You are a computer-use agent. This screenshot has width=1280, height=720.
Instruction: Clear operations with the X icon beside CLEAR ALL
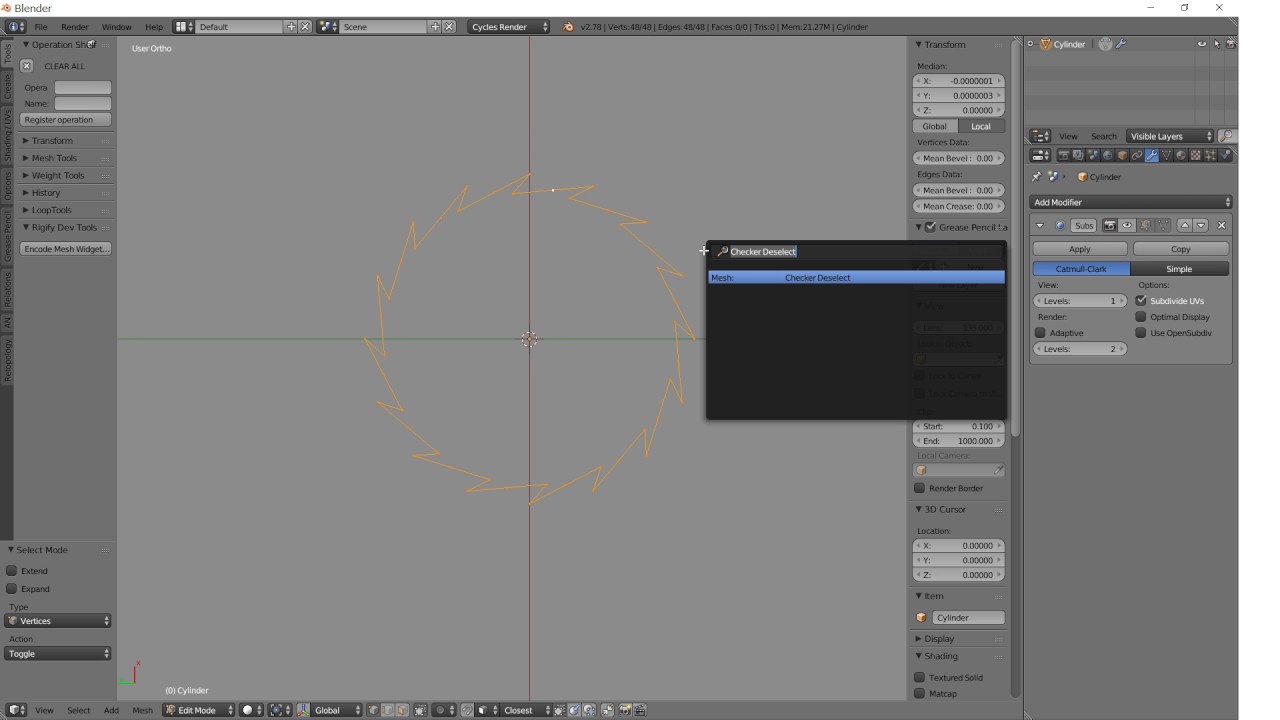(x=26, y=66)
